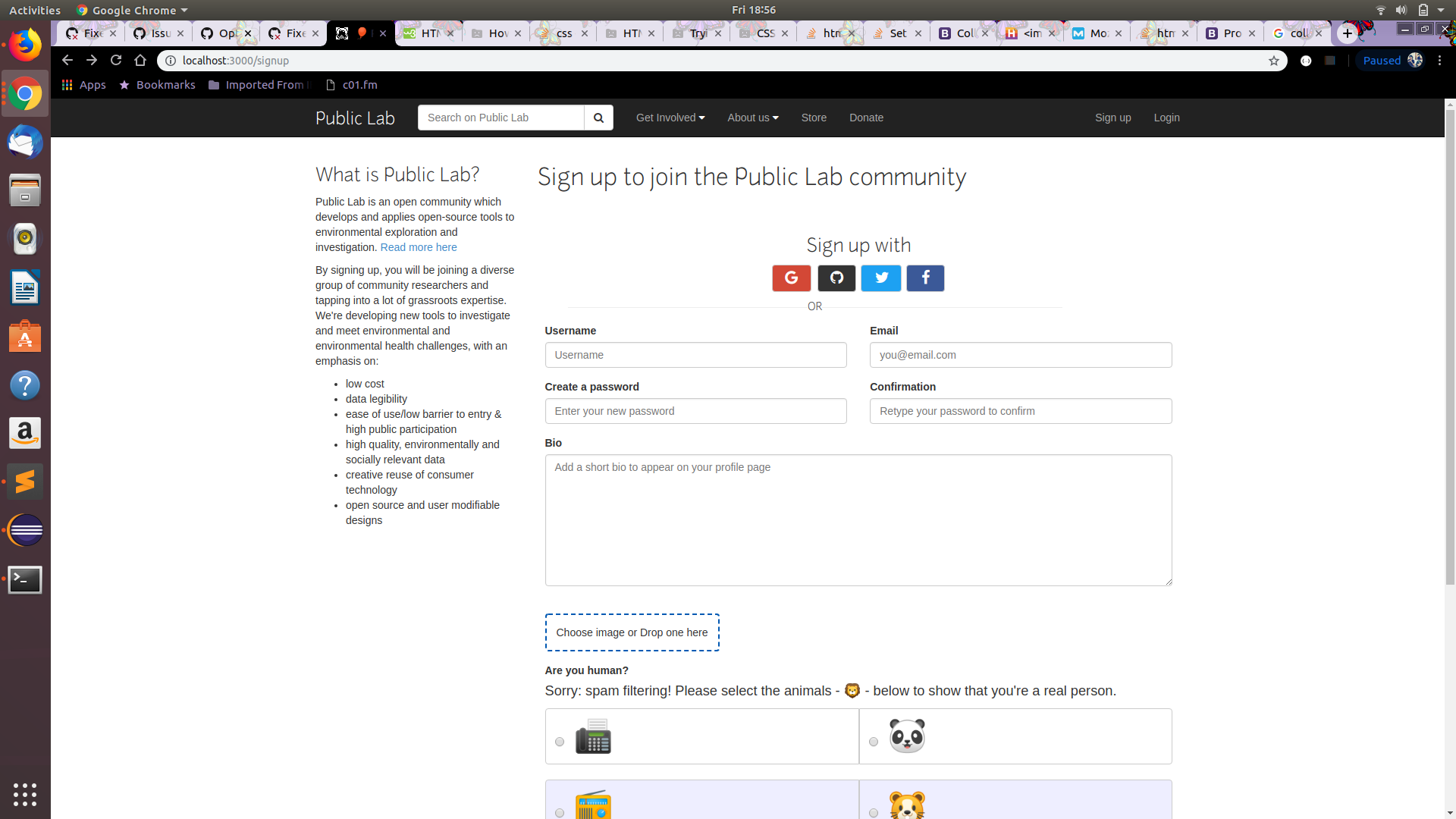This screenshot has height=819, width=1456.
Task: Click the Read more here link
Action: pyautogui.click(x=419, y=247)
